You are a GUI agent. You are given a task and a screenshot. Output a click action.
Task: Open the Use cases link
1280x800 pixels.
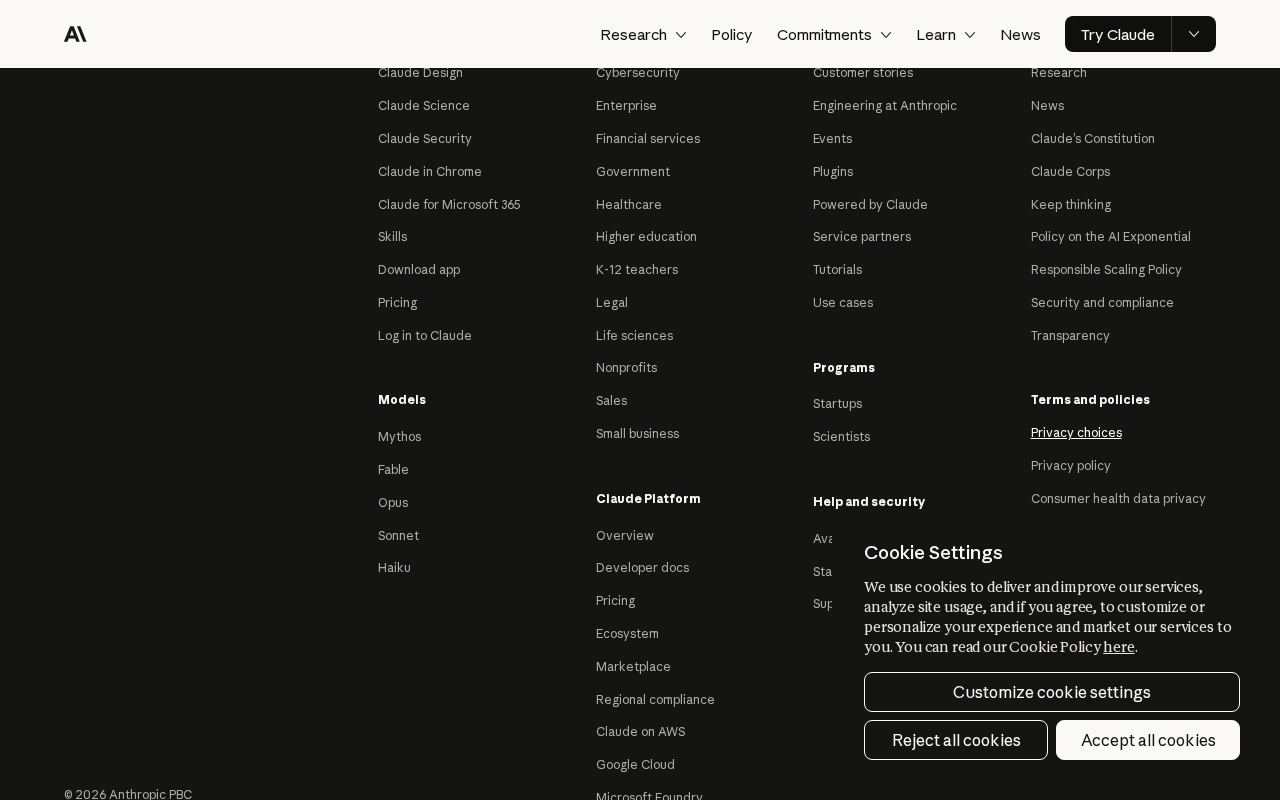coord(843,302)
